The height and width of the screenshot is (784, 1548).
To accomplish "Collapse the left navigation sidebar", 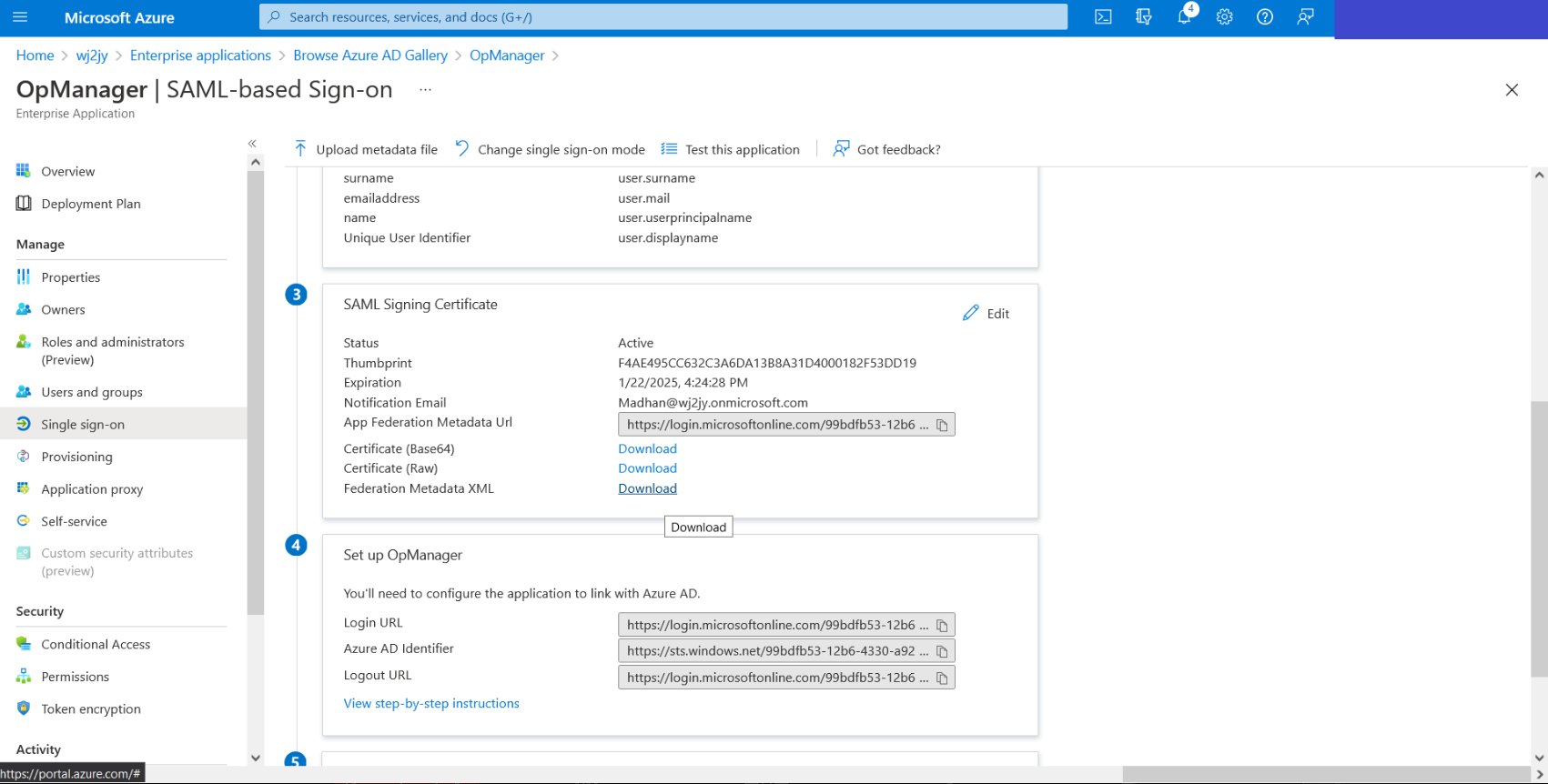I will [252, 144].
